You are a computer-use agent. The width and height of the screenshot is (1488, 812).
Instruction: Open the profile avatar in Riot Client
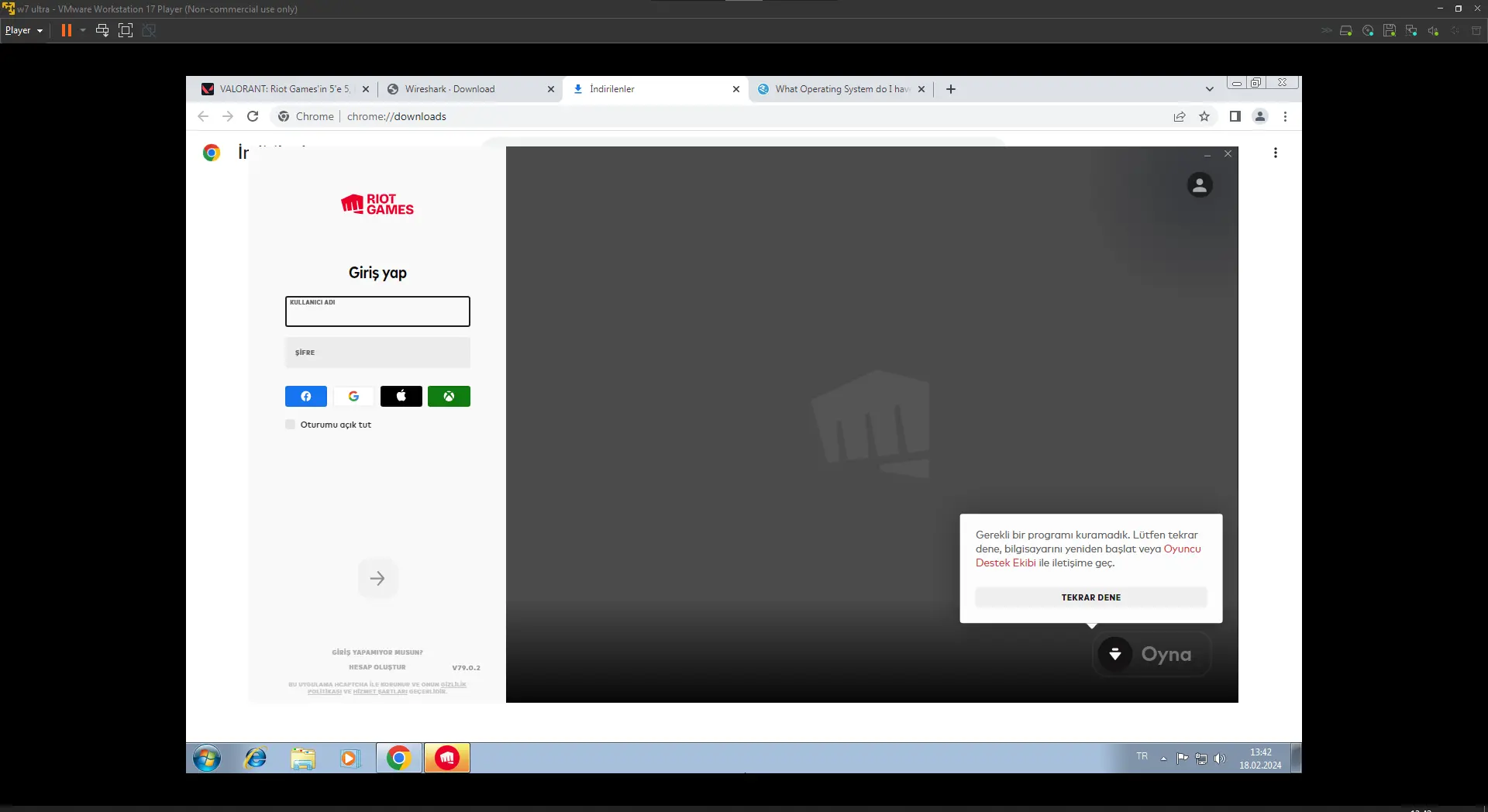point(1200,185)
